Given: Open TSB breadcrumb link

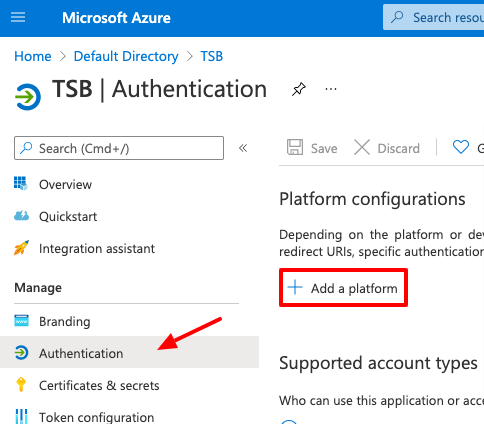Looking at the screenshot, I should 212,56.
